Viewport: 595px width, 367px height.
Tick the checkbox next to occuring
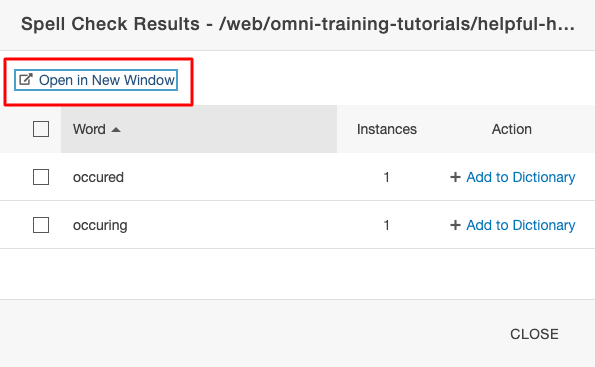pos(41,225)
